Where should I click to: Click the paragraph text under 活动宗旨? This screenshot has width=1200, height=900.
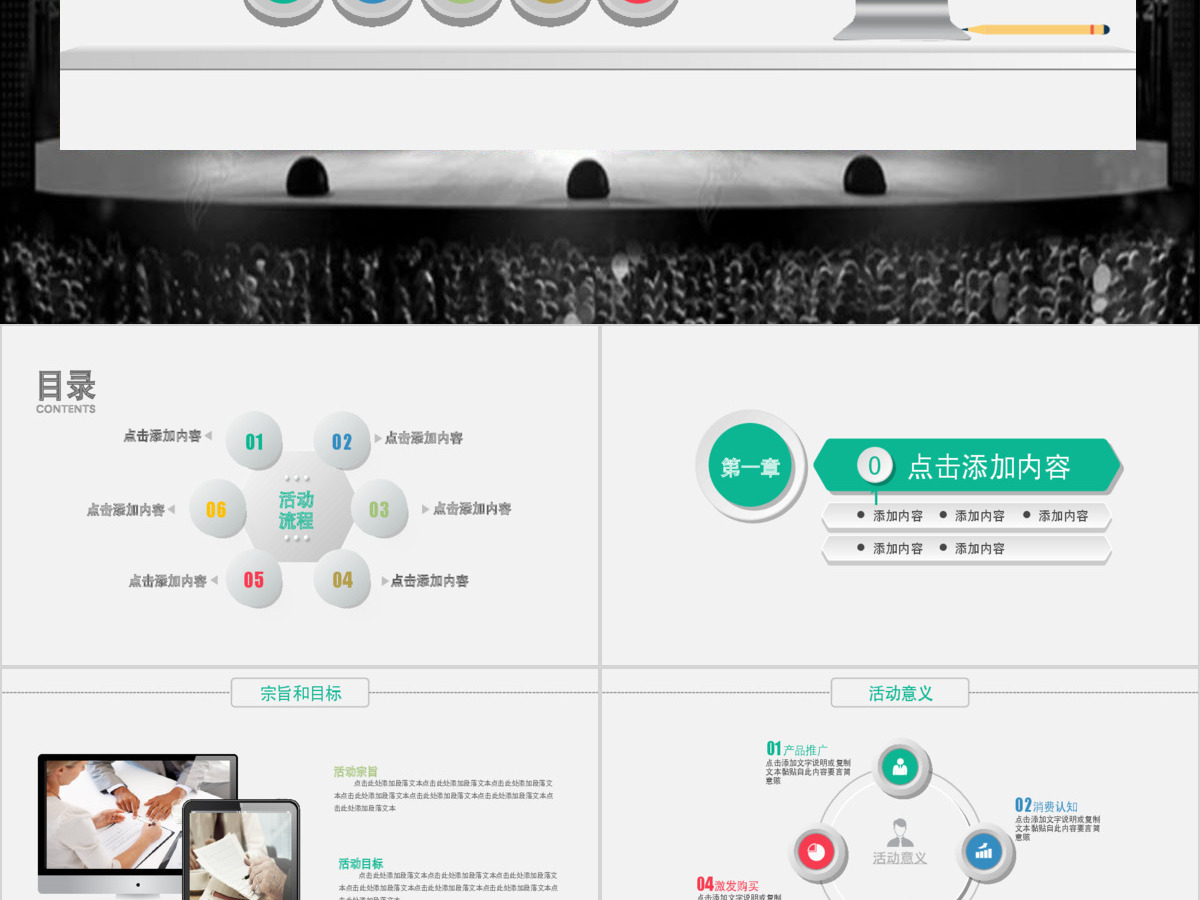click(x=444, y=796)
